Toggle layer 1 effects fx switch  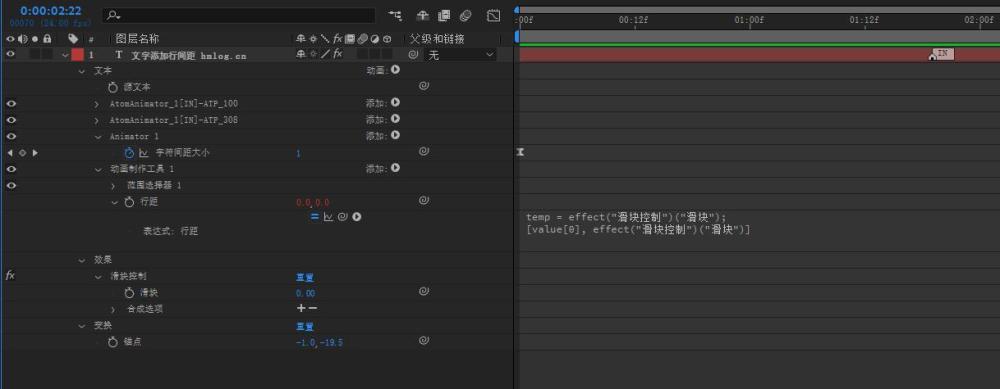coord(338,55)
